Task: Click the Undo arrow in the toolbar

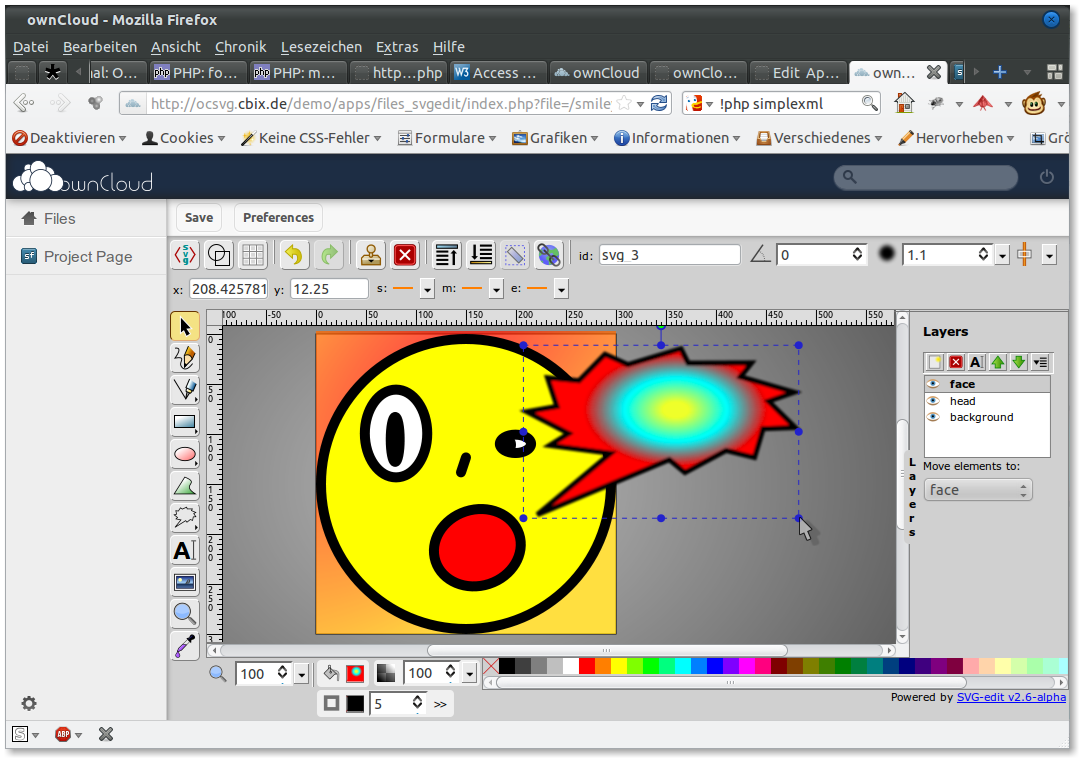Action: pos(294,254)
